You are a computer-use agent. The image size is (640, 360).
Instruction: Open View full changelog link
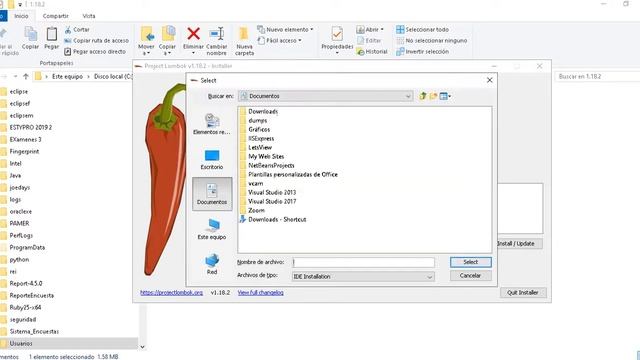click(x=260, y=293)
